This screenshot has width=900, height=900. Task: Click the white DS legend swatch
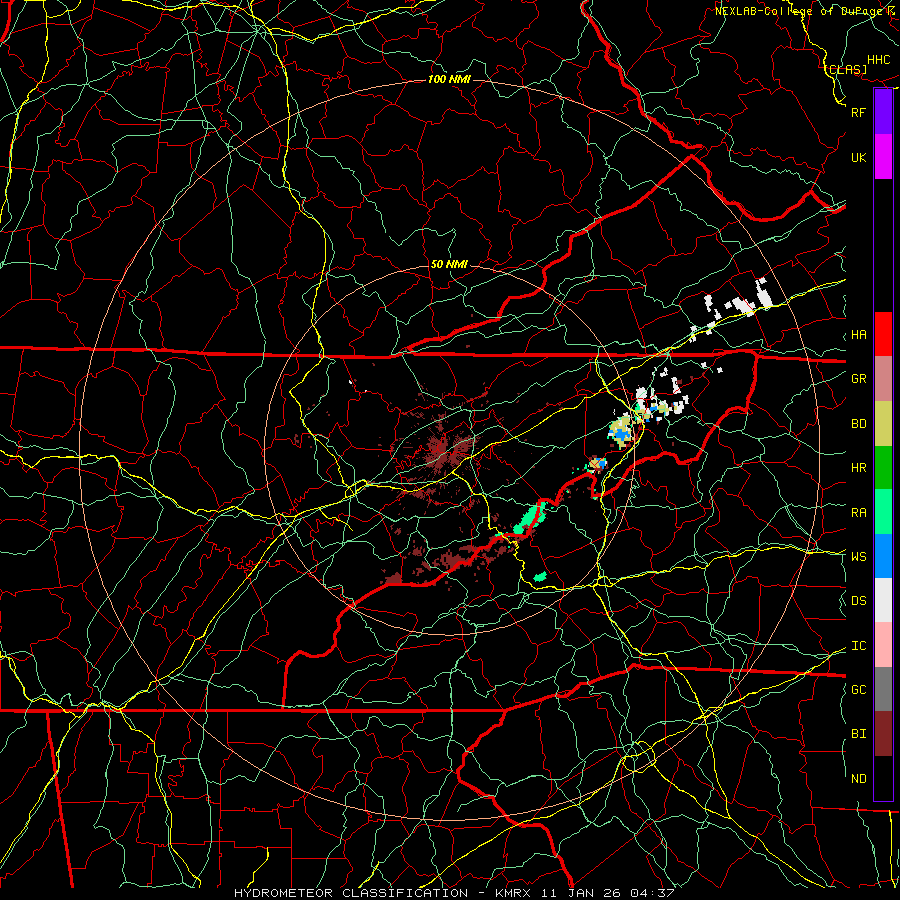[x=883, y=600]
